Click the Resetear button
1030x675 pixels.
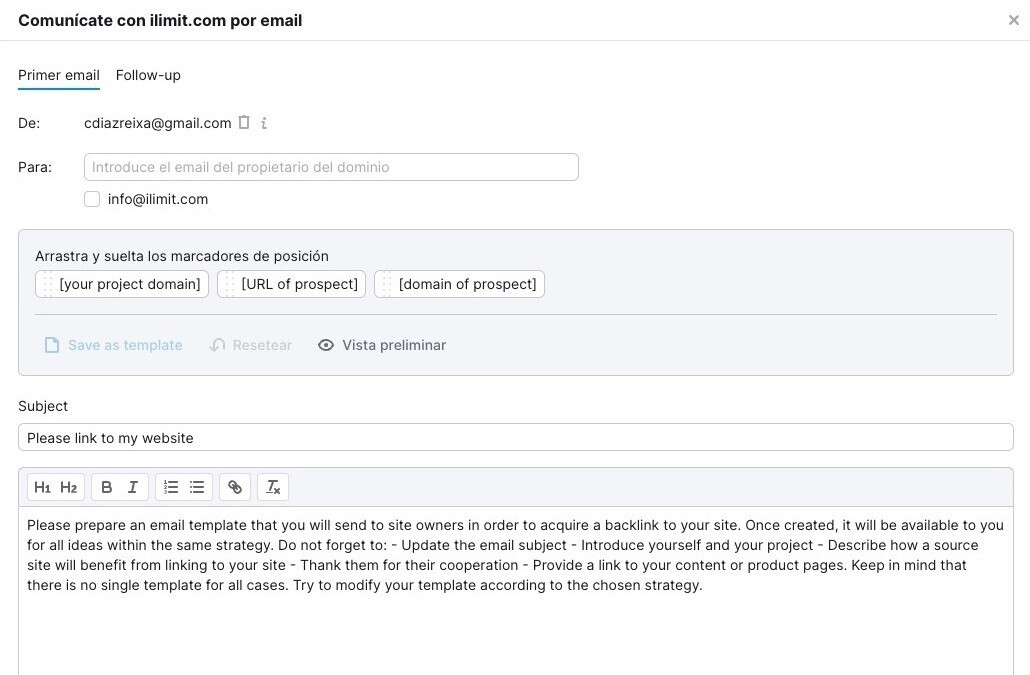point(251,345)
